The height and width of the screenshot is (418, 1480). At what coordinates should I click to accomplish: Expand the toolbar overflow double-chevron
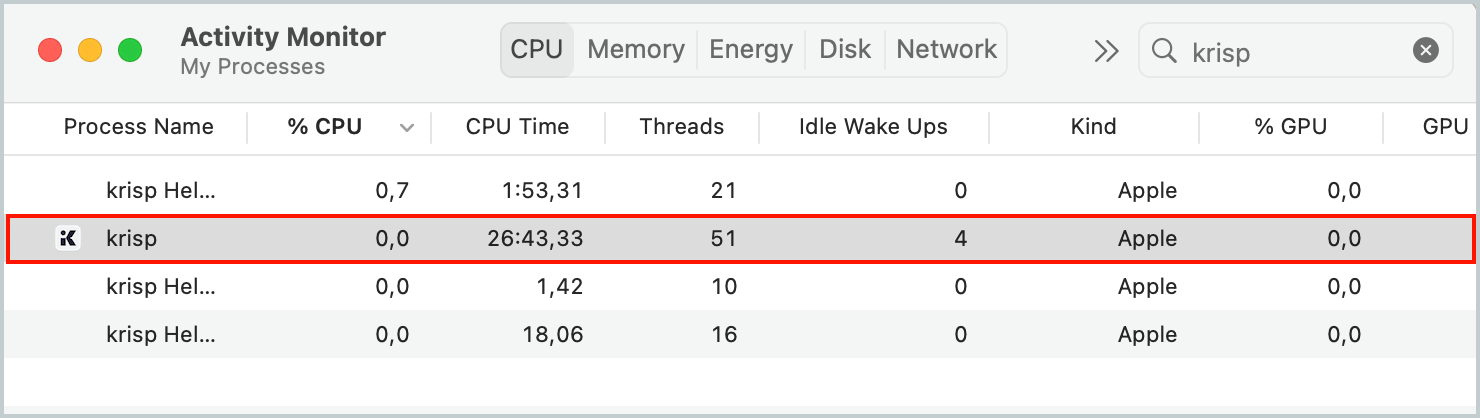click(1105, 51)
